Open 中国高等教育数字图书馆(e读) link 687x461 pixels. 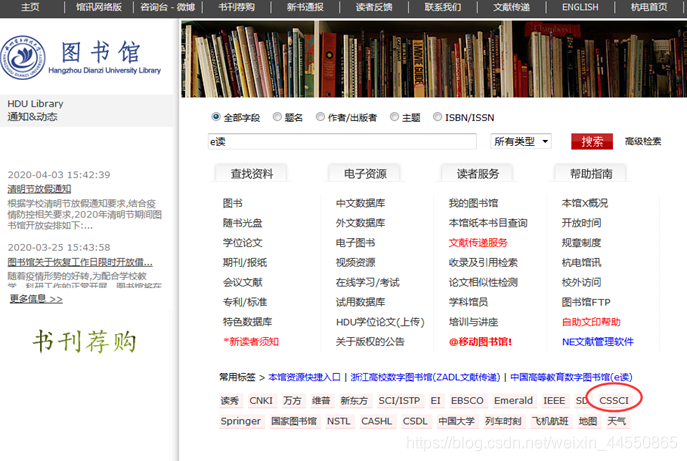coord(571,377)
